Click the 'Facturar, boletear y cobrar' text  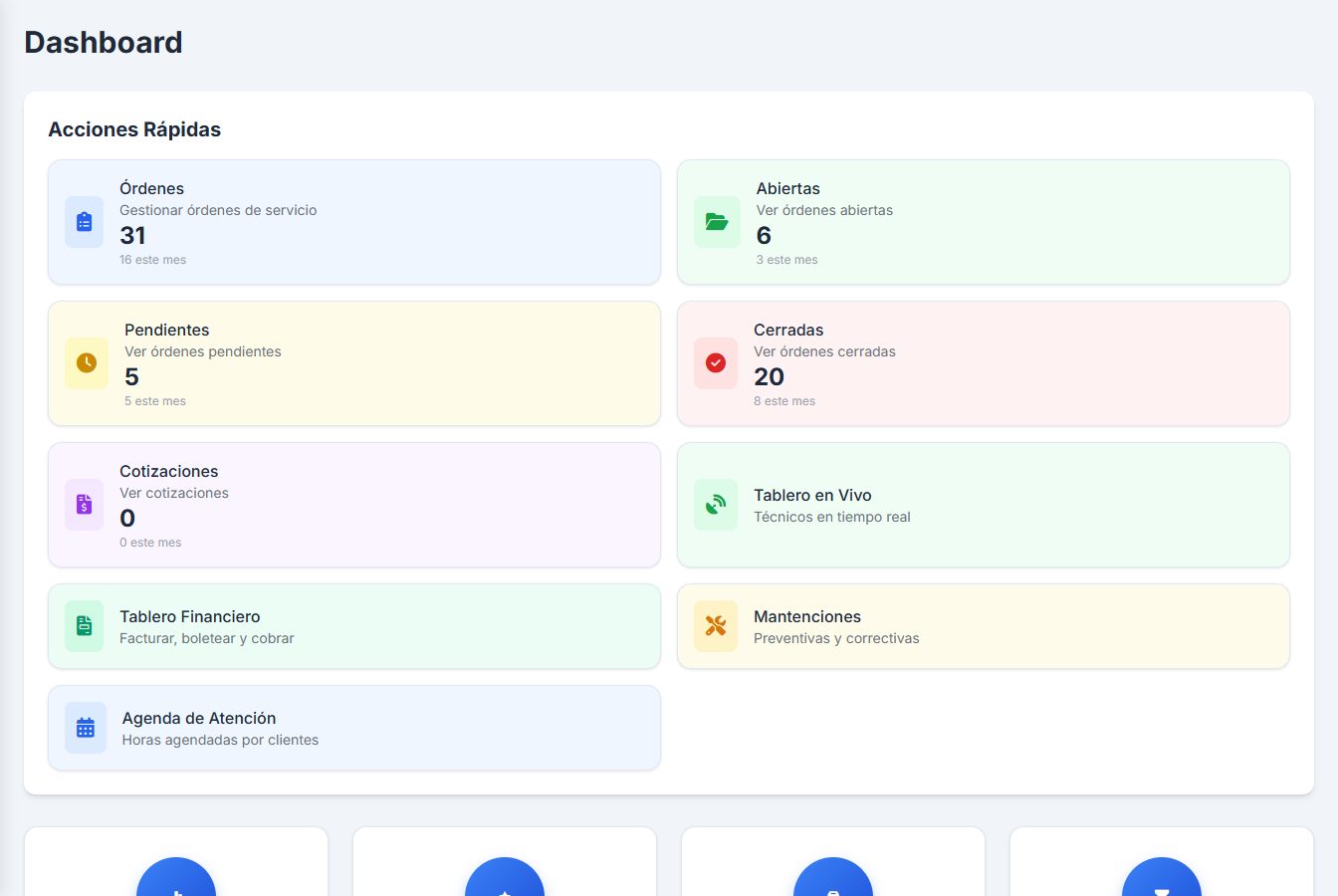pyautogui.click(x=207, y=638)
